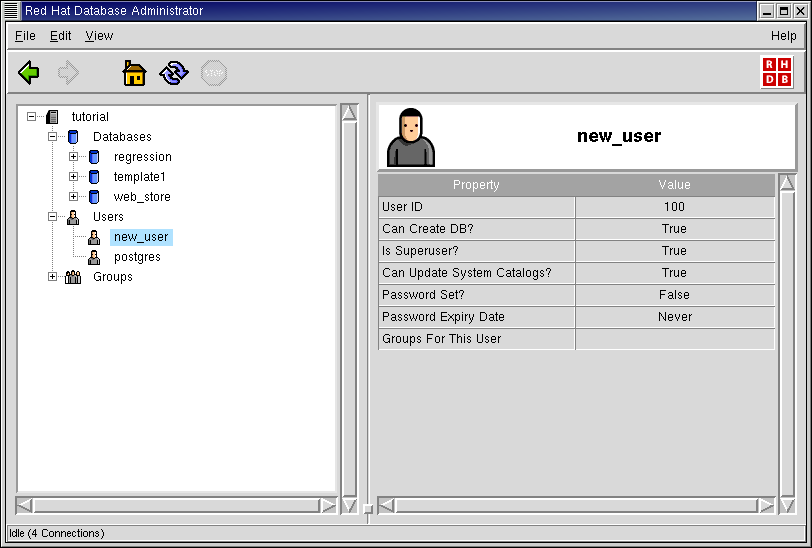This screenshot has height=548, width=812.
Task: Click the template1 database icon
Action: pos(94,177)
